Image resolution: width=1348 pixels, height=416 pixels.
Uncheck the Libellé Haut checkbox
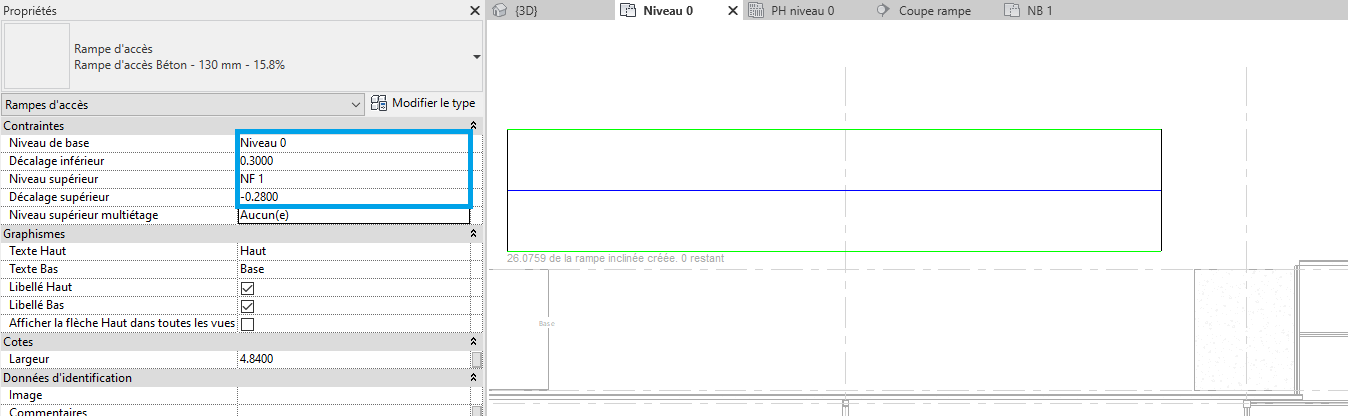point(247,288)
